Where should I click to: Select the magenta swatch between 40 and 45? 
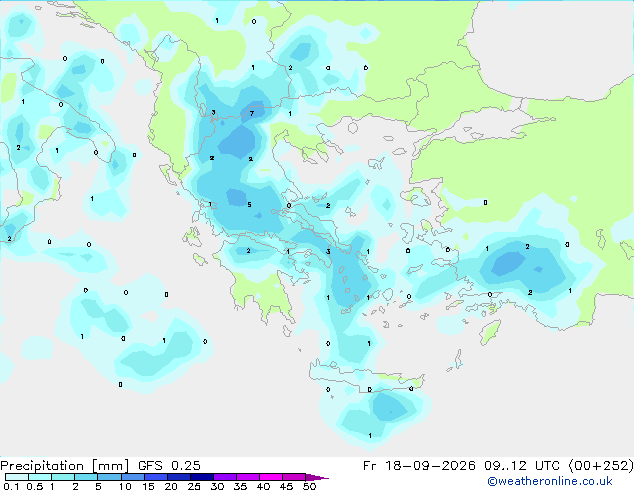tap(271, 477)
